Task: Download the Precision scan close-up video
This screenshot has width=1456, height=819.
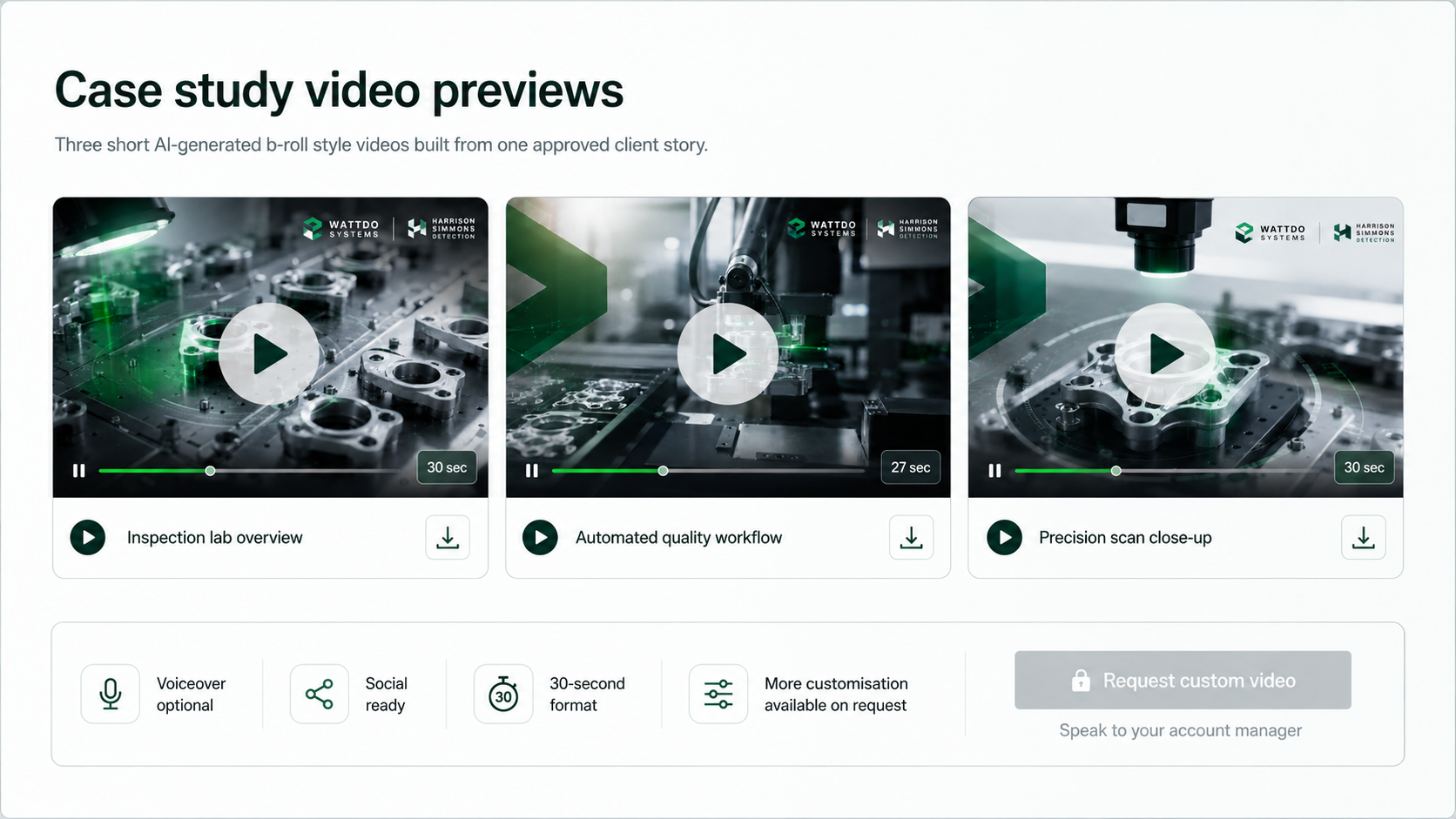Action: (x=1364, y=538)
